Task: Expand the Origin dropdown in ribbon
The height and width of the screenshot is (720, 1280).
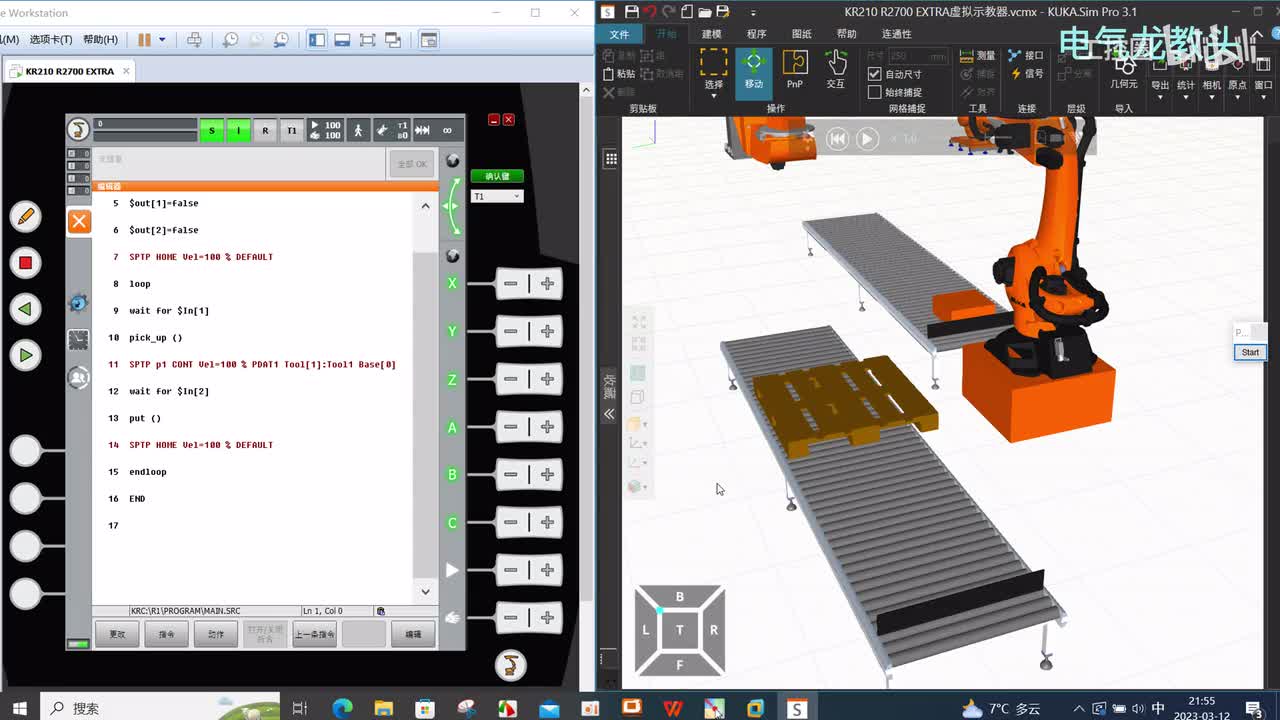Action: (1238, 96)
